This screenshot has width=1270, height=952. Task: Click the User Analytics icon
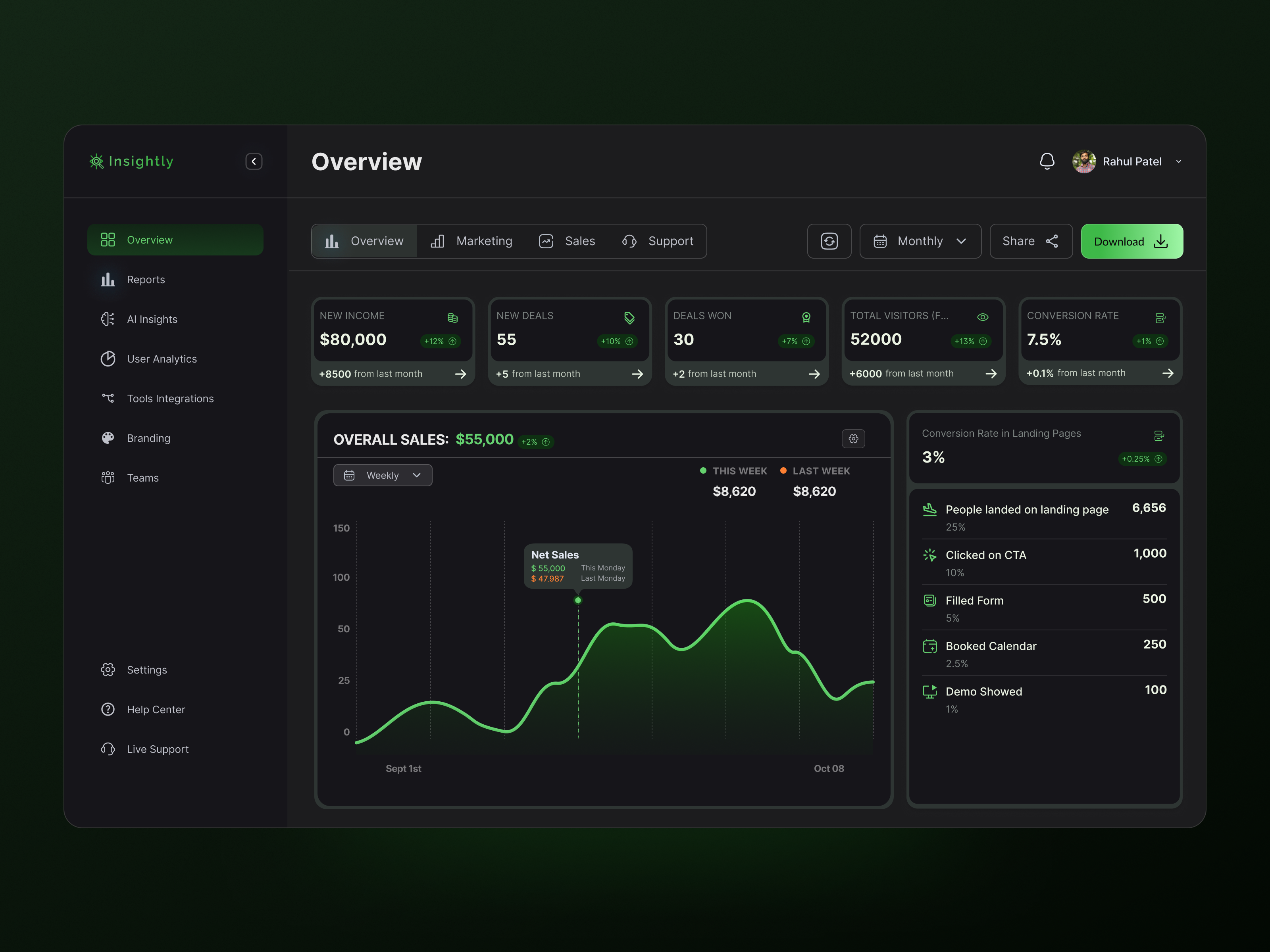108,359
